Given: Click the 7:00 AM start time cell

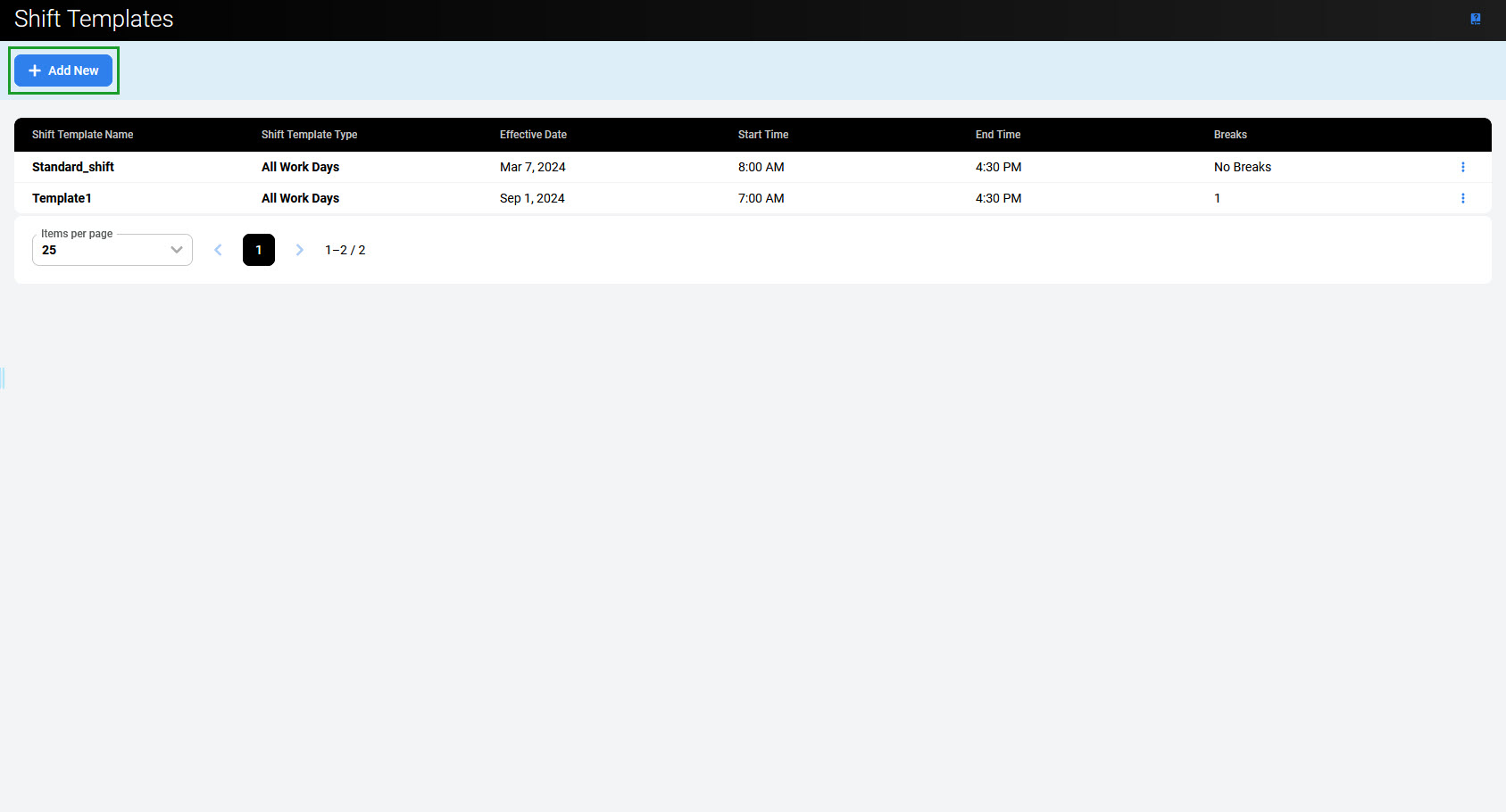Looking at the screenshot, I should tap(761, 198).
